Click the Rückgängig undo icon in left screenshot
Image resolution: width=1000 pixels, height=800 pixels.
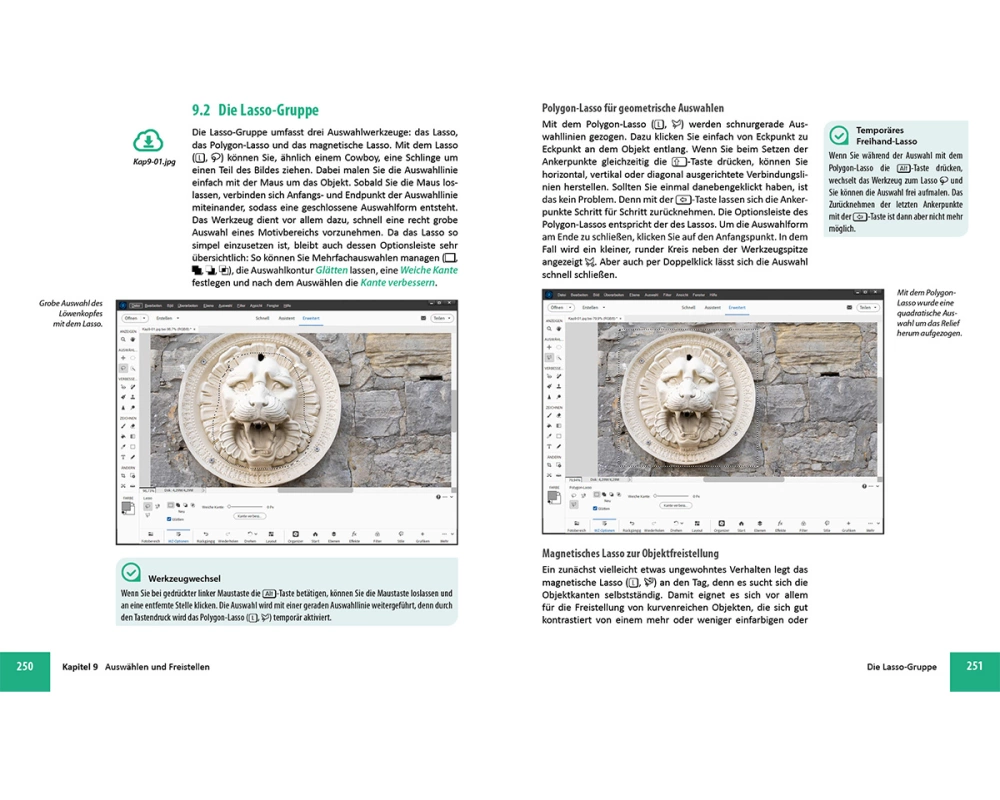click(x=205, y=535)
